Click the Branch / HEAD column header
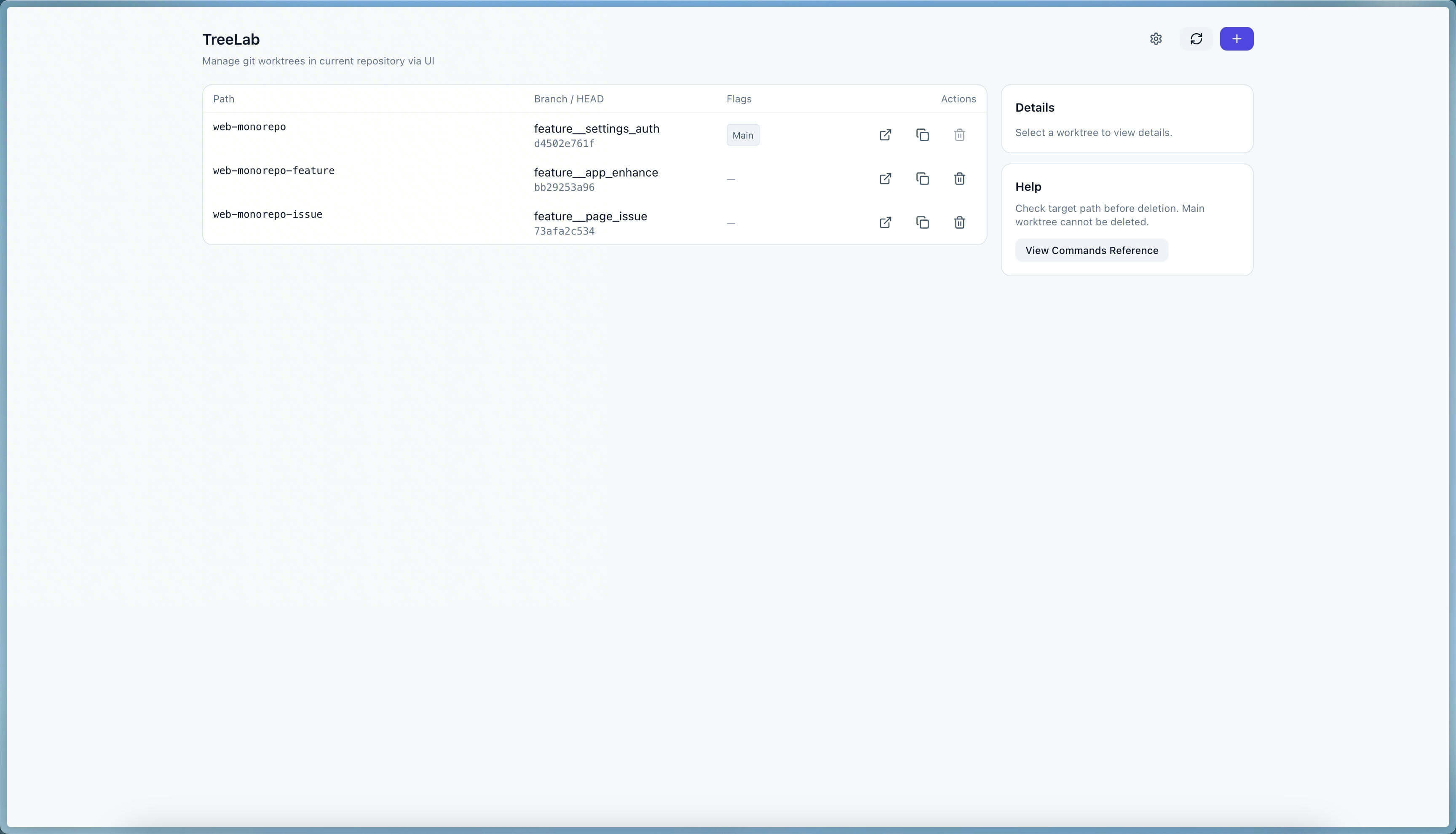 [x=568, y=99]
